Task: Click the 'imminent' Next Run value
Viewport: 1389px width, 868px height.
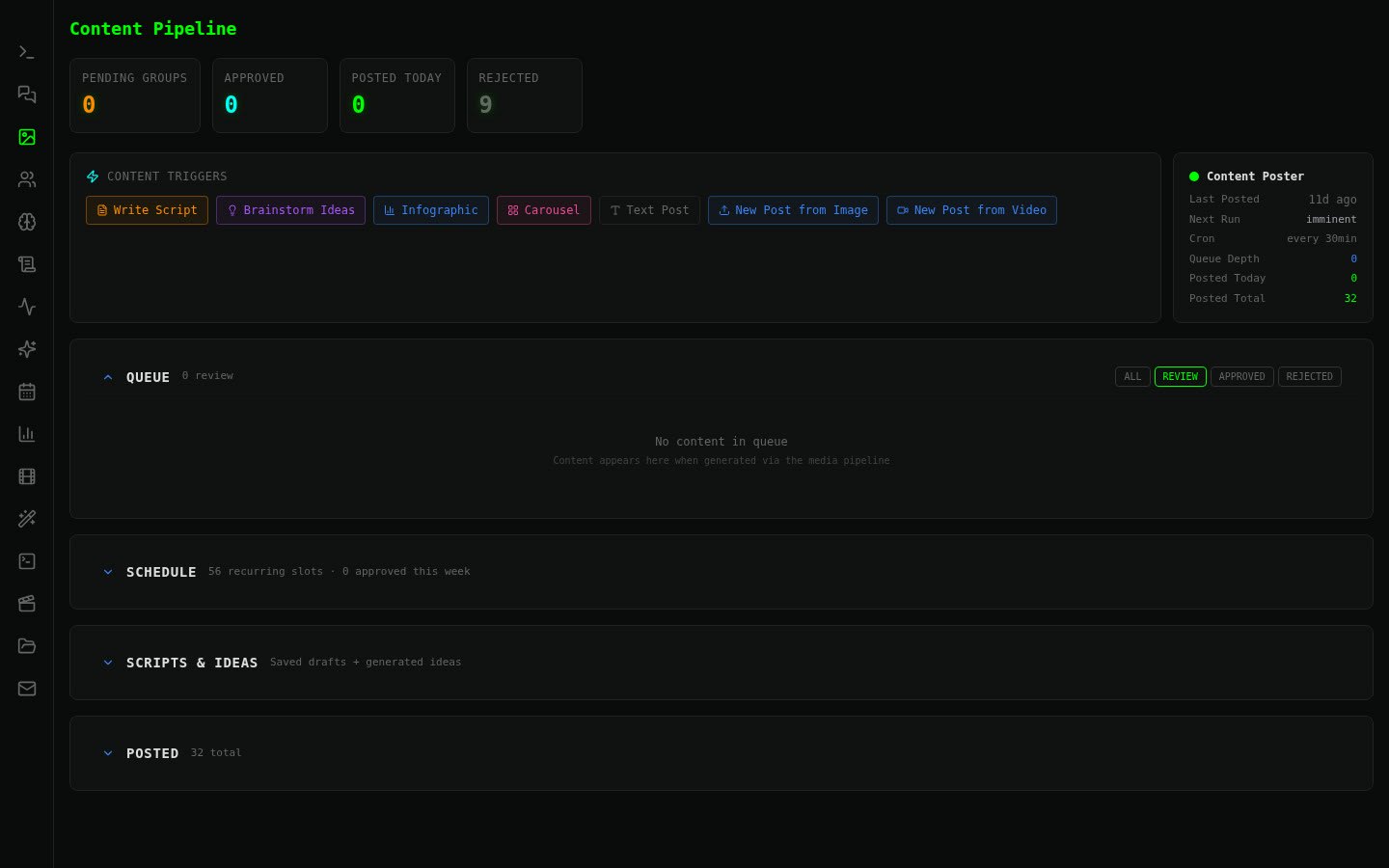Action: coord(1331,219)
